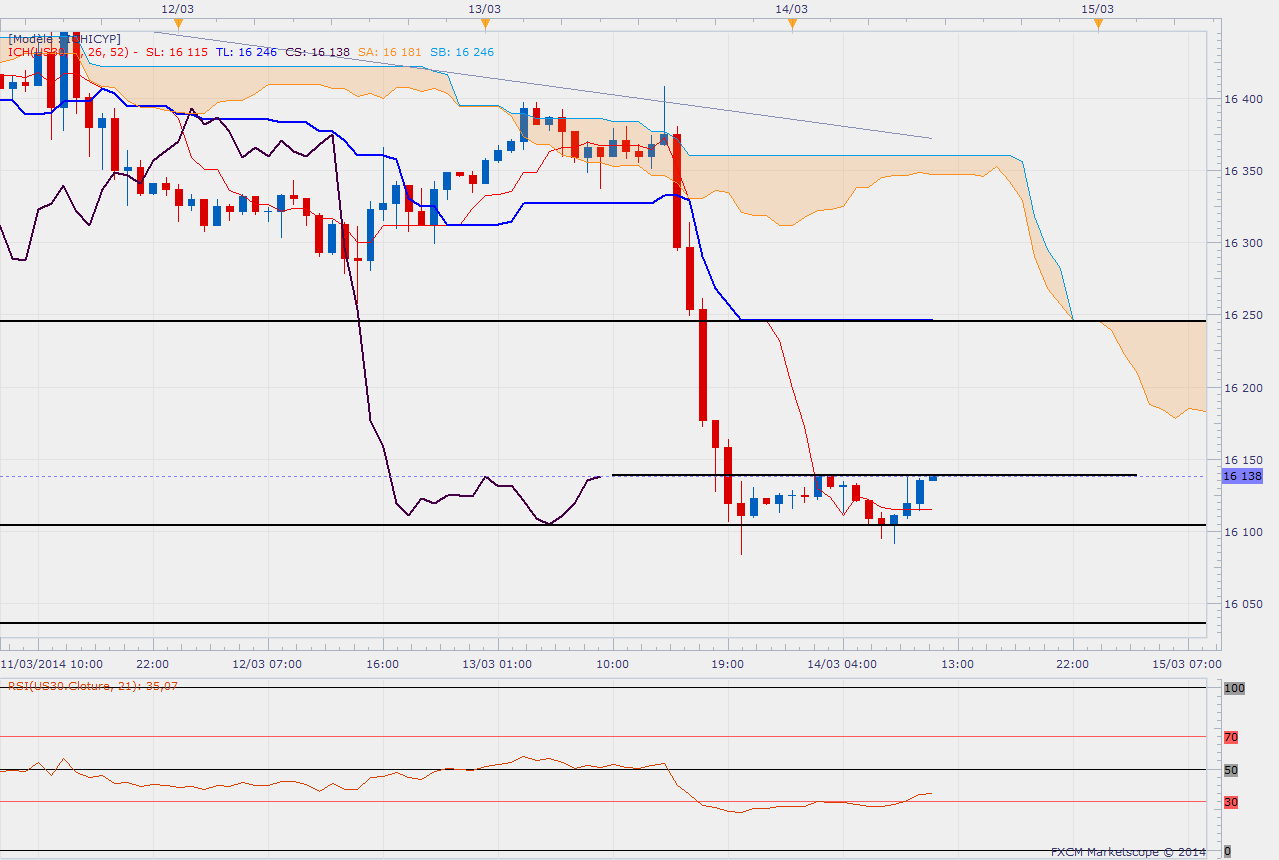Click the RSI 30 oversold level label

(1231, 802)
